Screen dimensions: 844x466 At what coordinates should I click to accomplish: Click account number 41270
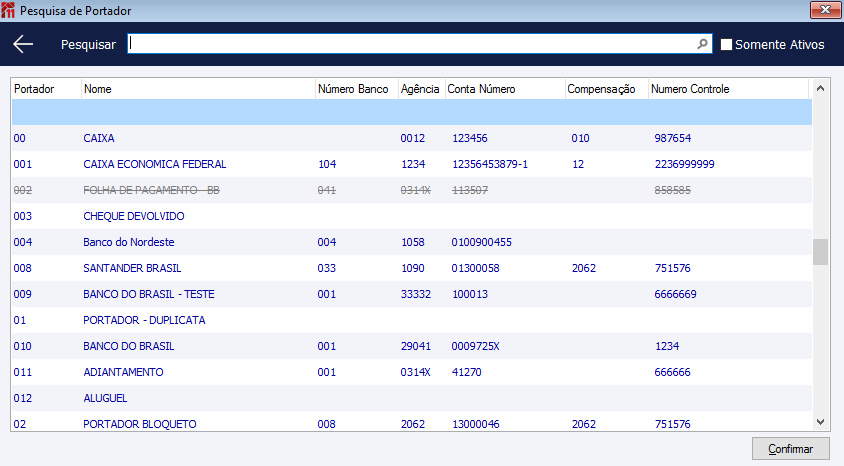point(467,372)
